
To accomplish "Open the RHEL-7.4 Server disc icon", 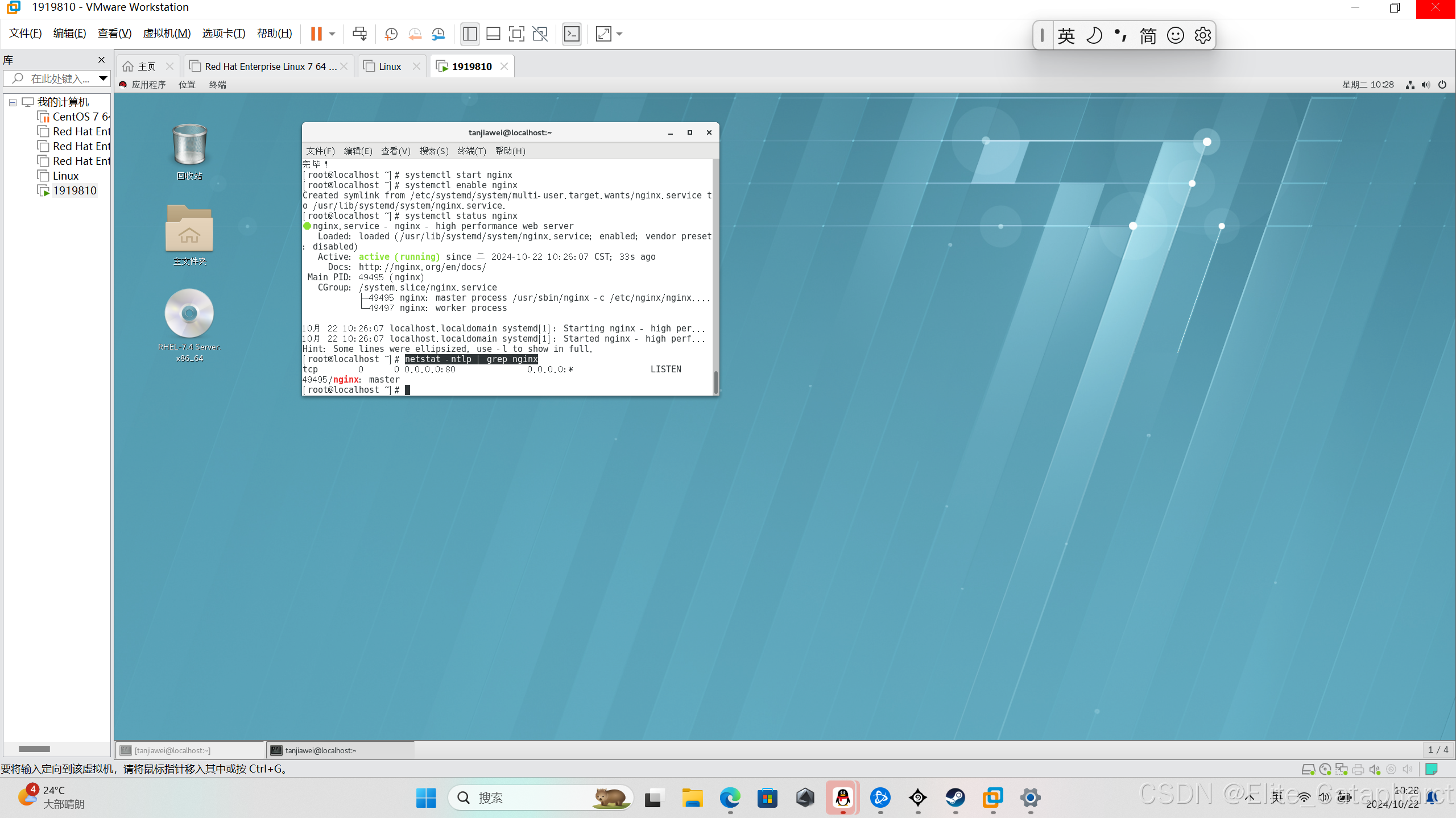I will point(189,325).
